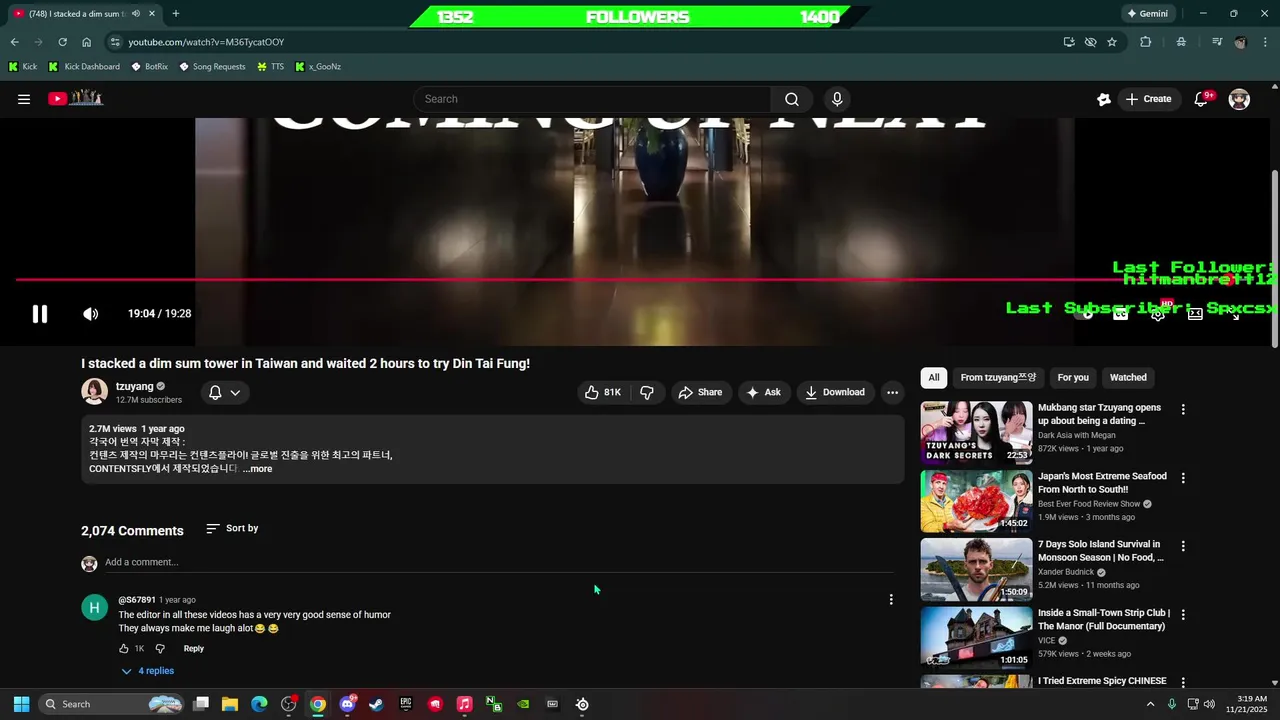Open Discord from taskbar
This screenshot has width=1280, height=720.
(x=347, y=704)
